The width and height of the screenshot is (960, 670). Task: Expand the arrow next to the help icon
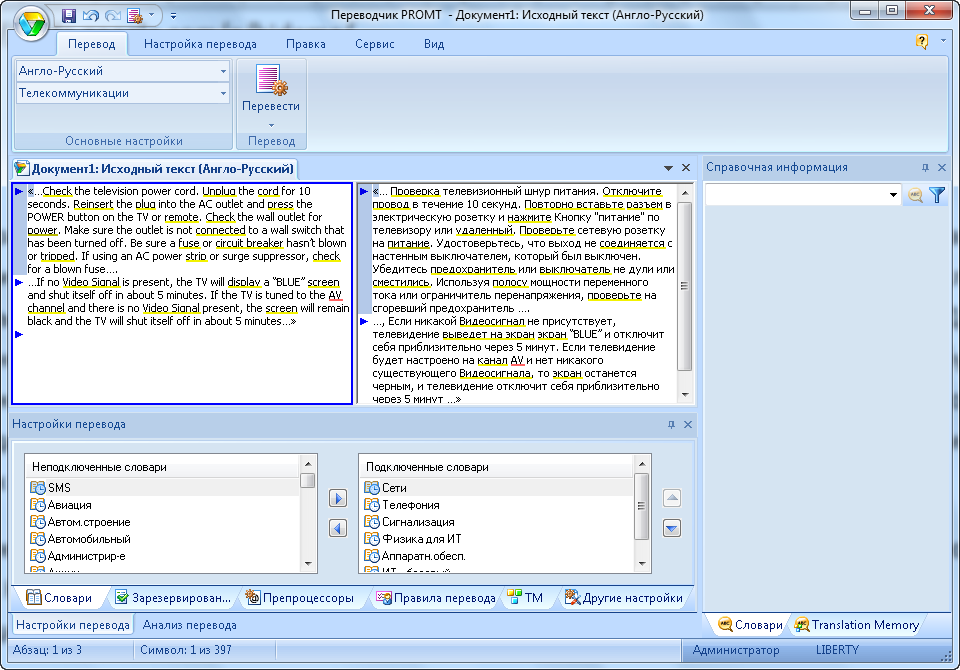point(943,41)
